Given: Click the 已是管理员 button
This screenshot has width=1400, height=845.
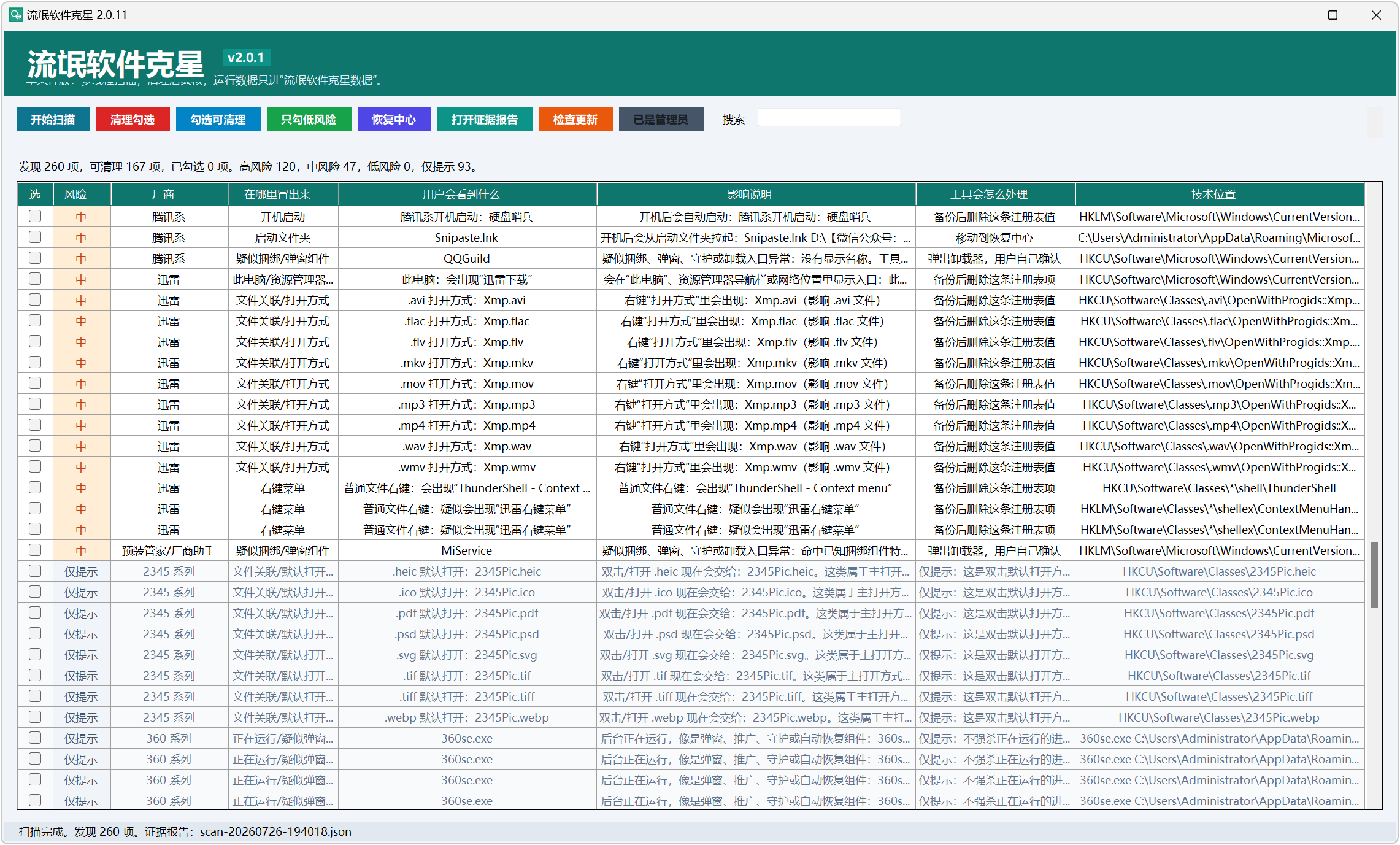Looking at the screenshot, I should pyautogui.click(x=661, y=120).
